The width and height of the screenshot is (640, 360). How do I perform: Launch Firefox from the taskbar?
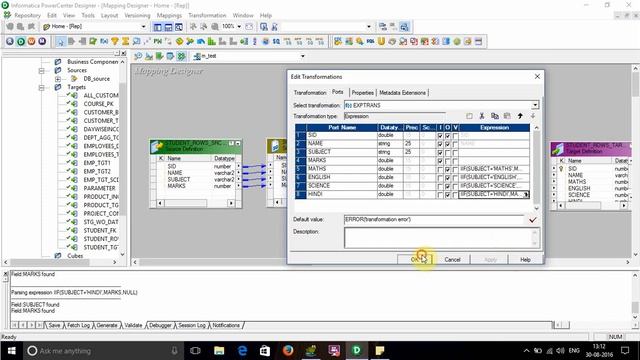[288, 351]
